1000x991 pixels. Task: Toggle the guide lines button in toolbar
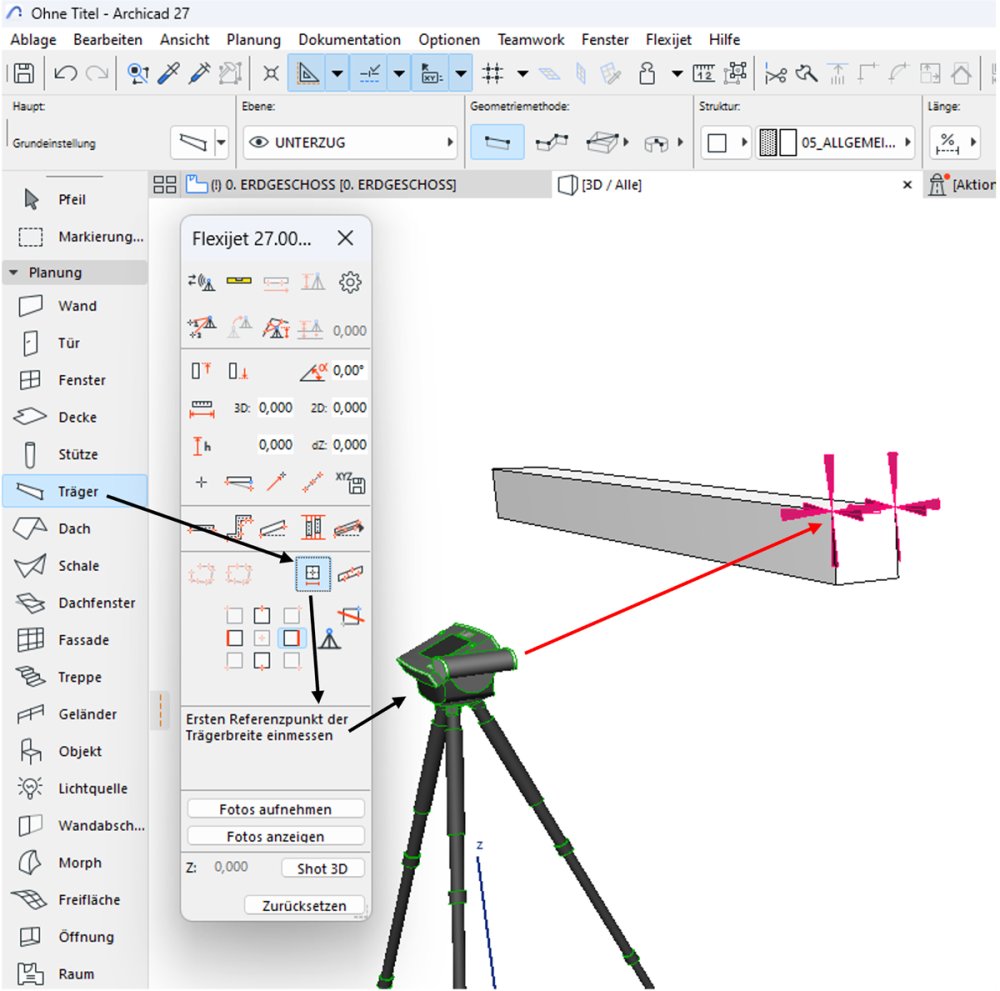pos(307,73)
